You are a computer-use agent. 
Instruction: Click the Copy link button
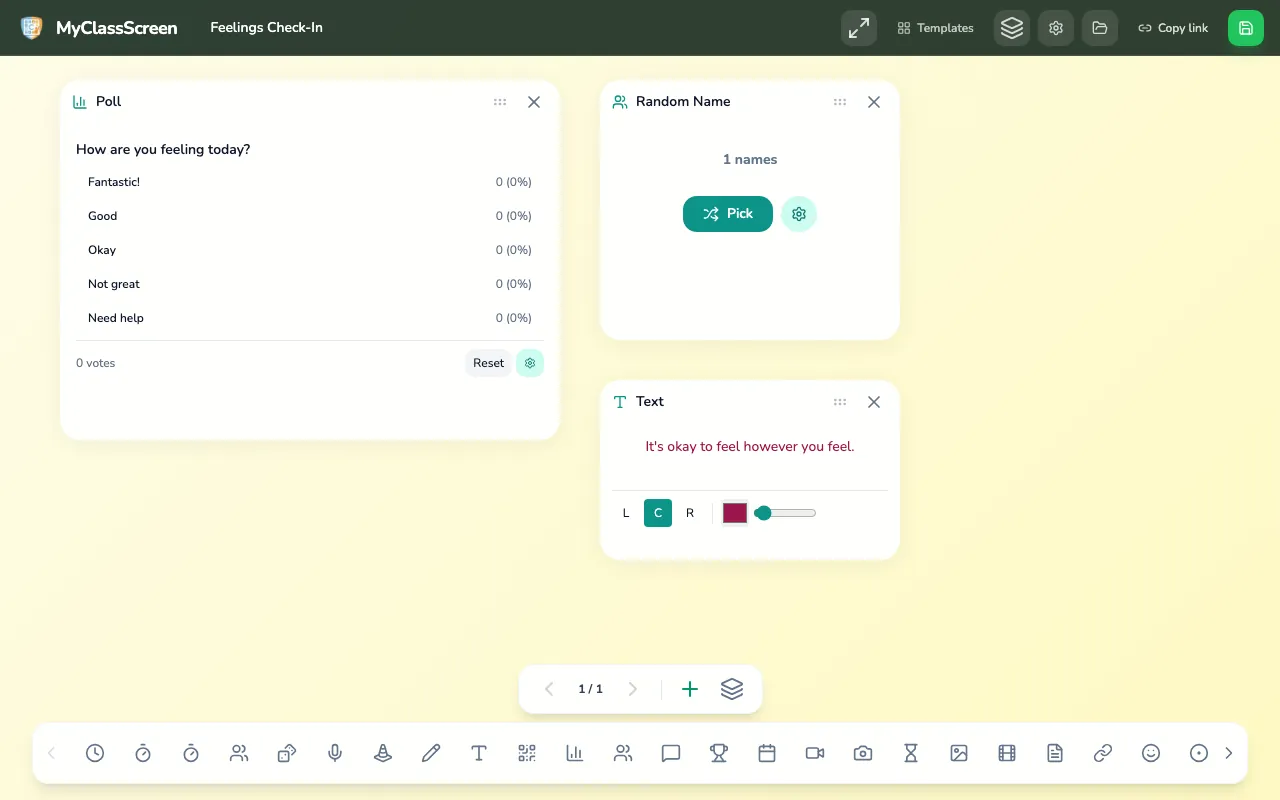tap(1173, 28)
